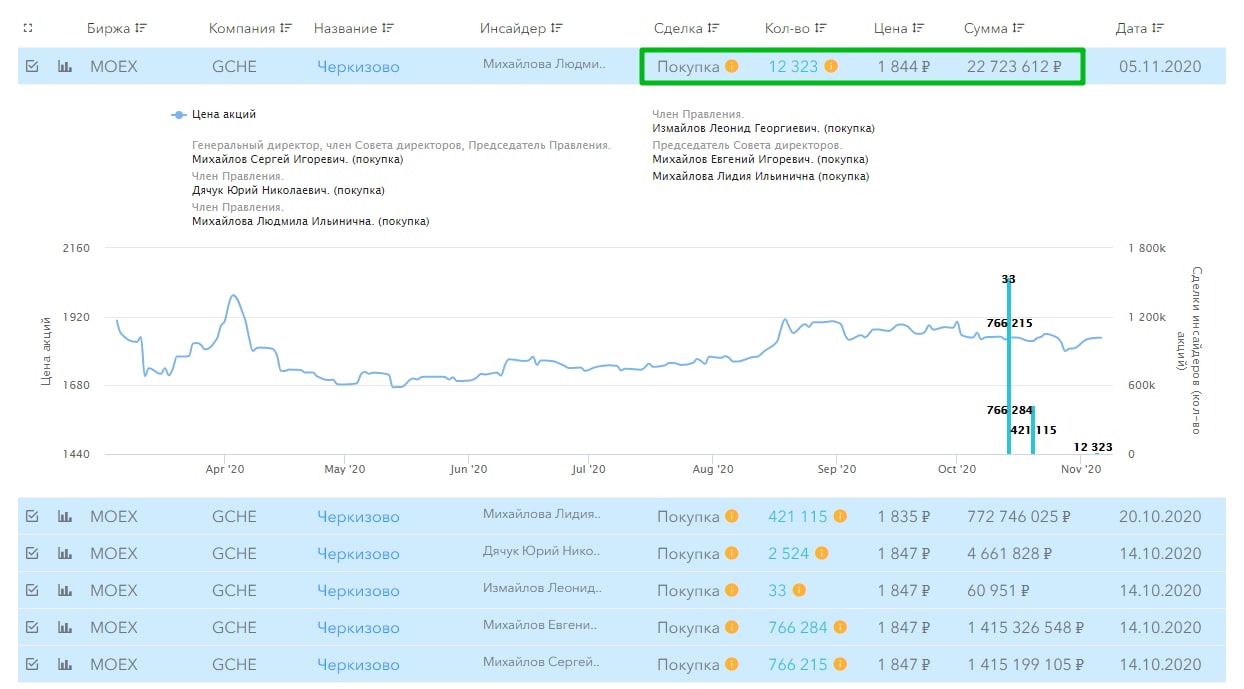Screen dimensions: 1244x689
Task: Toggle the checkbox in the Измайлов Леонид row
Action: coord(32,591)
